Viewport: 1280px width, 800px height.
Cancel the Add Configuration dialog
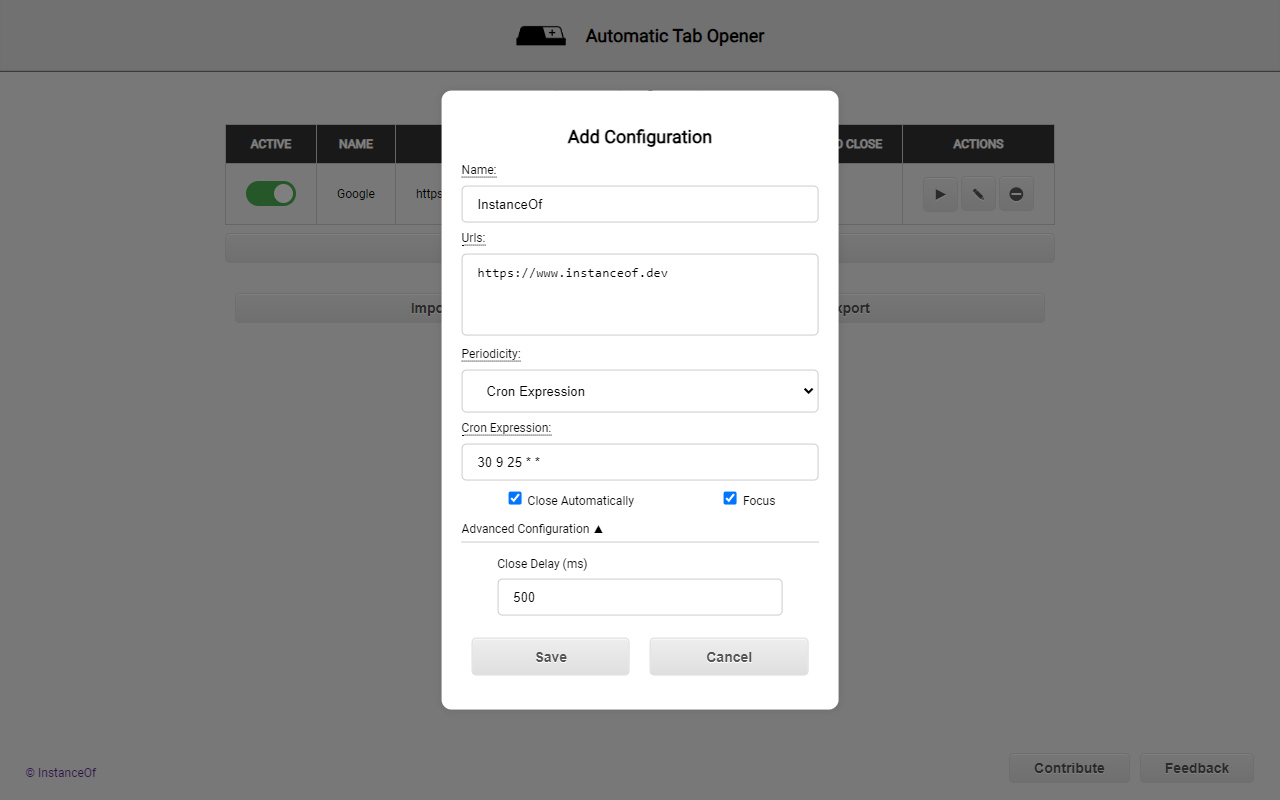click(x=729, y=657)
